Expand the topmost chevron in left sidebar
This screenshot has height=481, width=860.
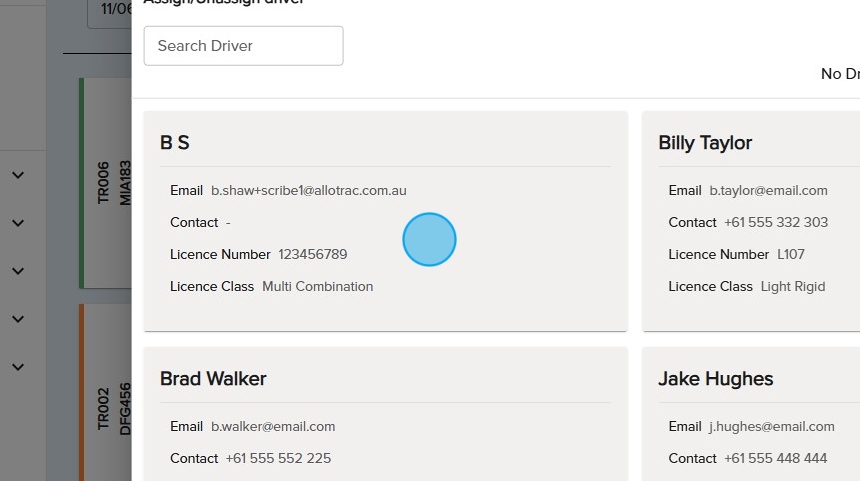18,175
